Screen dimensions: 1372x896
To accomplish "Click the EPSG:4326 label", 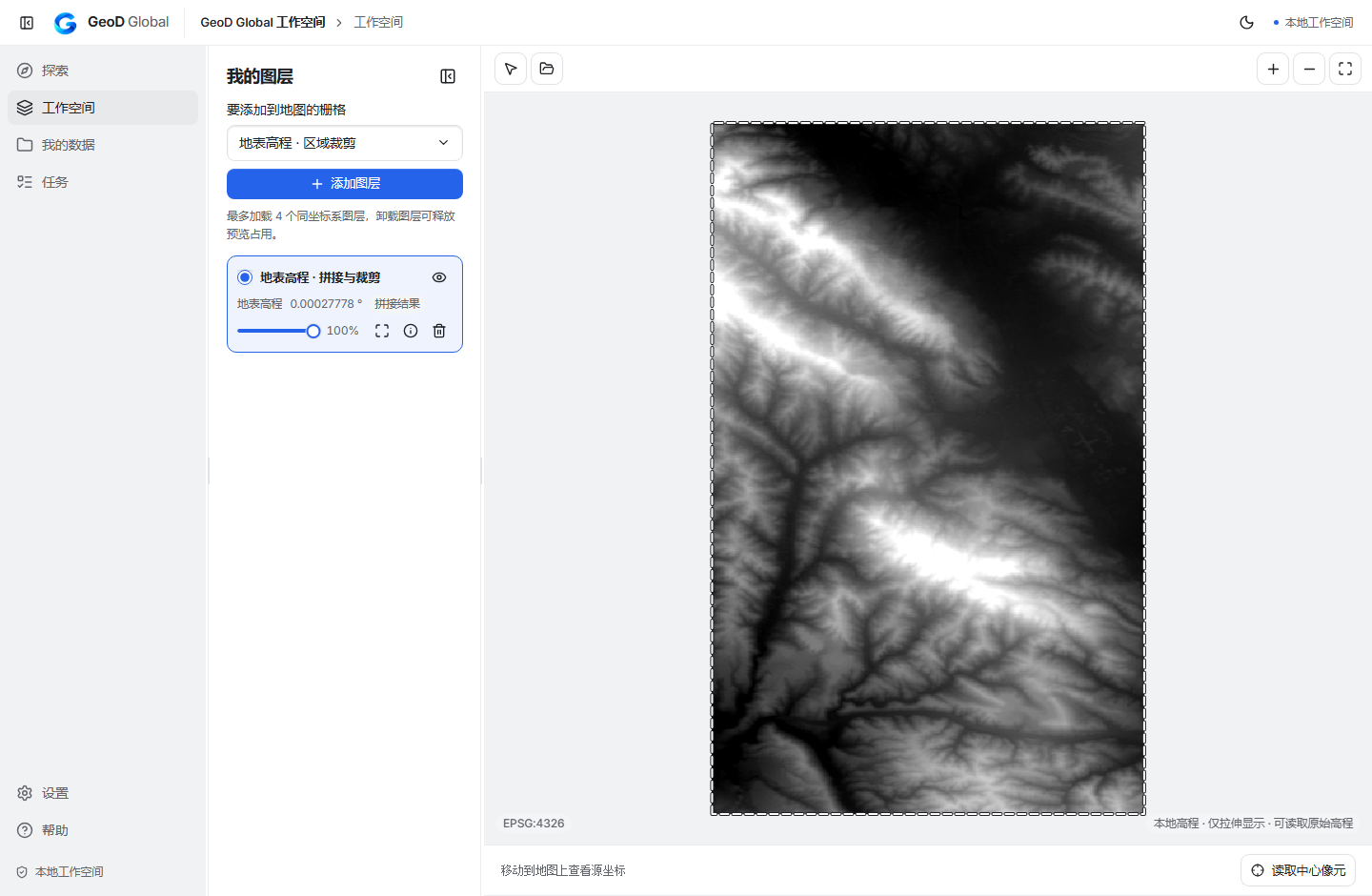I will click(534, 824).
